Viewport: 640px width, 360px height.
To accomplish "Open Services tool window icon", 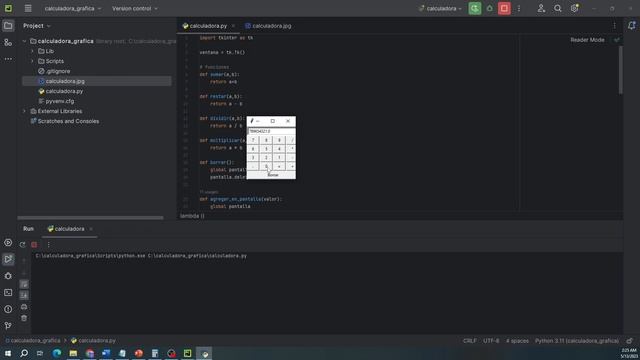I will (8, 242).
